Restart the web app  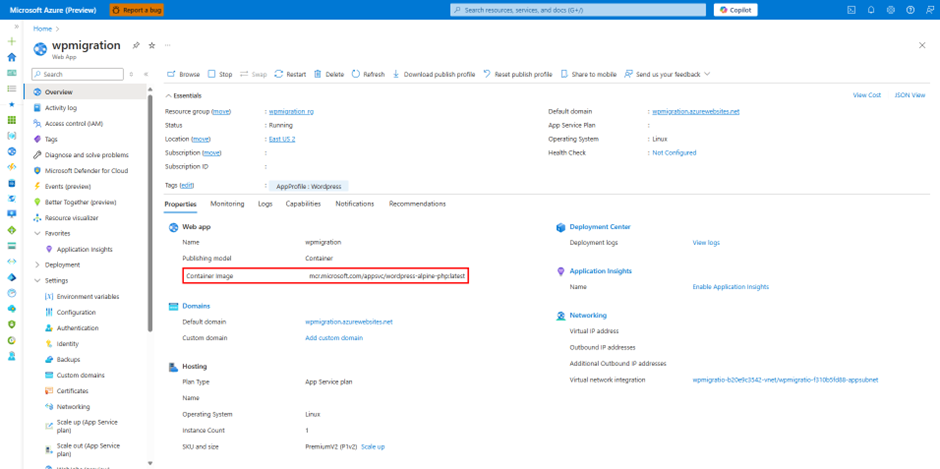[x=290, y=74]
